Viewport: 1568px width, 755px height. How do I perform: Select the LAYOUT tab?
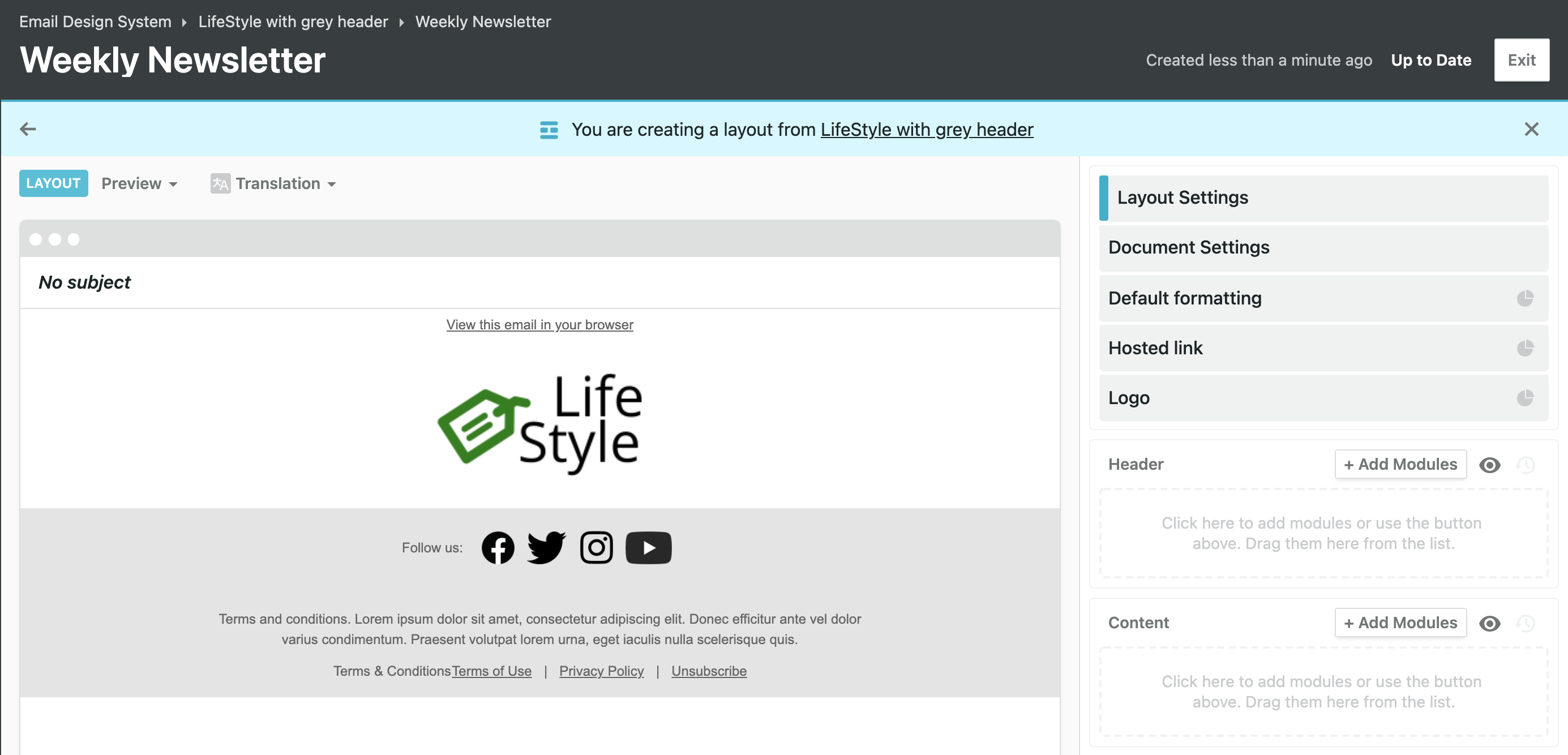point(54,183)
